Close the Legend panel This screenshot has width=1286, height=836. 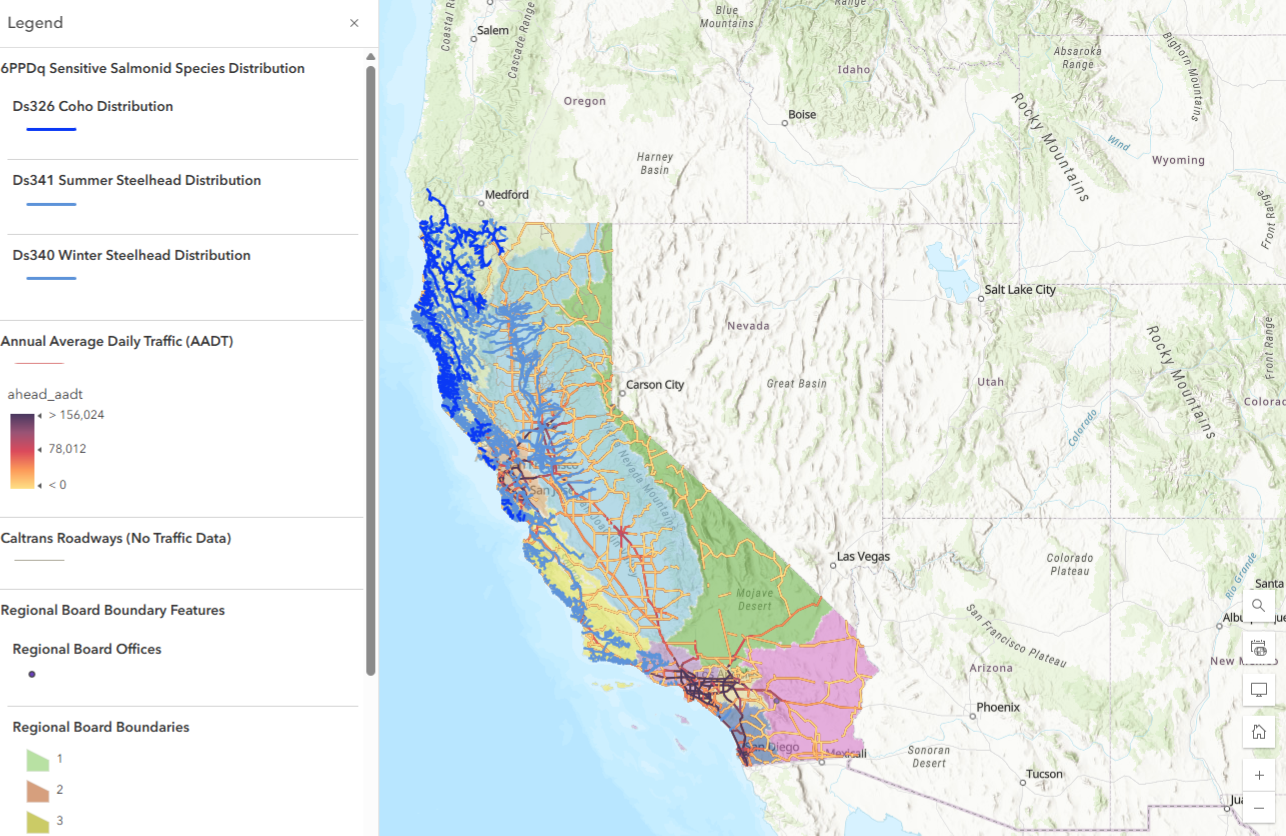click(353, 22)
